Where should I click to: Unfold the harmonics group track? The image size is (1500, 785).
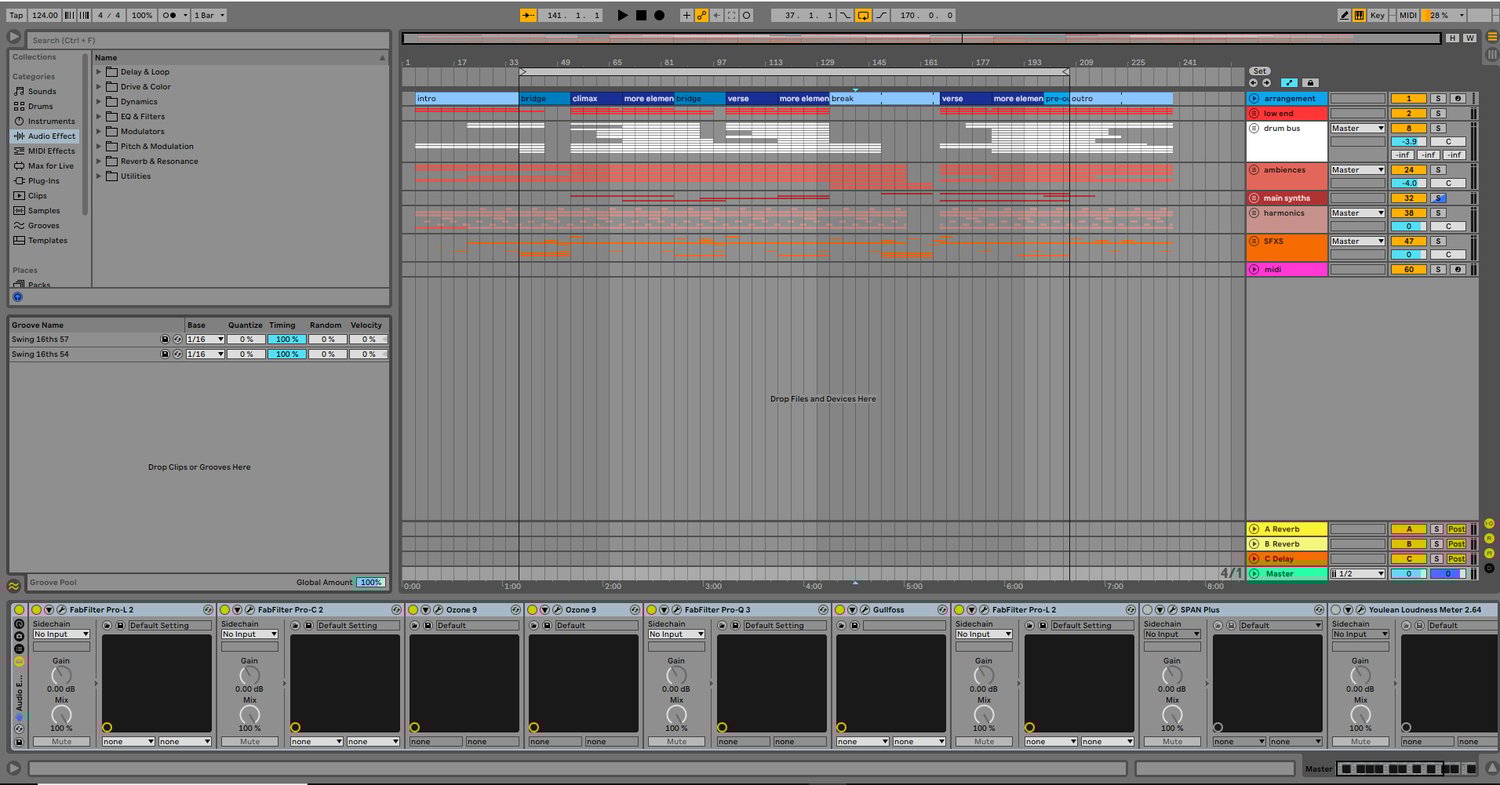coord(1254,213)
